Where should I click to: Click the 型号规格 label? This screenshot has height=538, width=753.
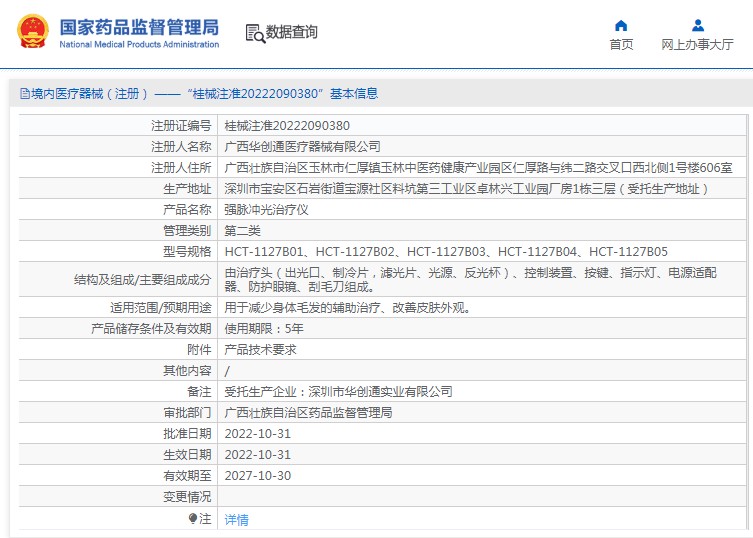point(187,251)
